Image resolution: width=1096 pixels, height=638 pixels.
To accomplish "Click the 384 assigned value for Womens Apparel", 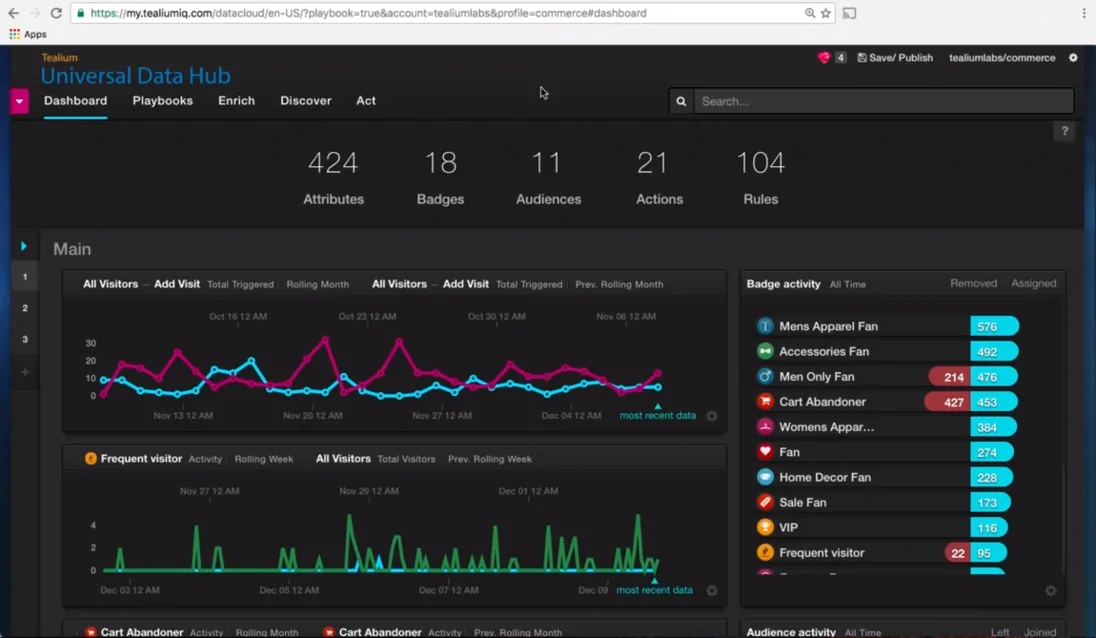I will click(x=993, y=427).
